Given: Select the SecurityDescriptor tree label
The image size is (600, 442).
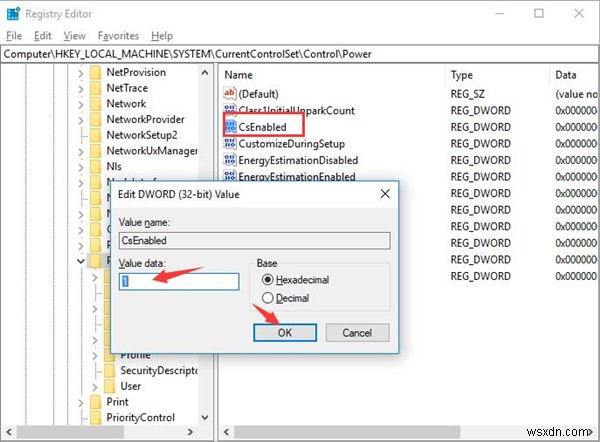Looking at the screenshot, I should 159,370.
